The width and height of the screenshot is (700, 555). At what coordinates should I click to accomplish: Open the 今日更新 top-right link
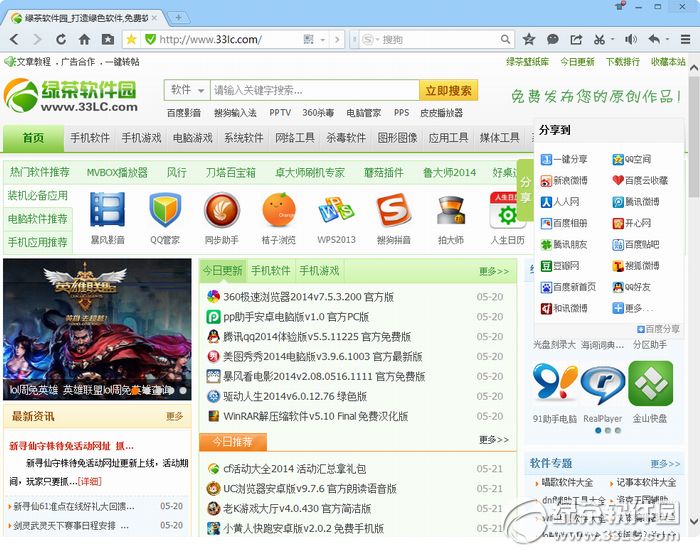(x=577, y=62)
